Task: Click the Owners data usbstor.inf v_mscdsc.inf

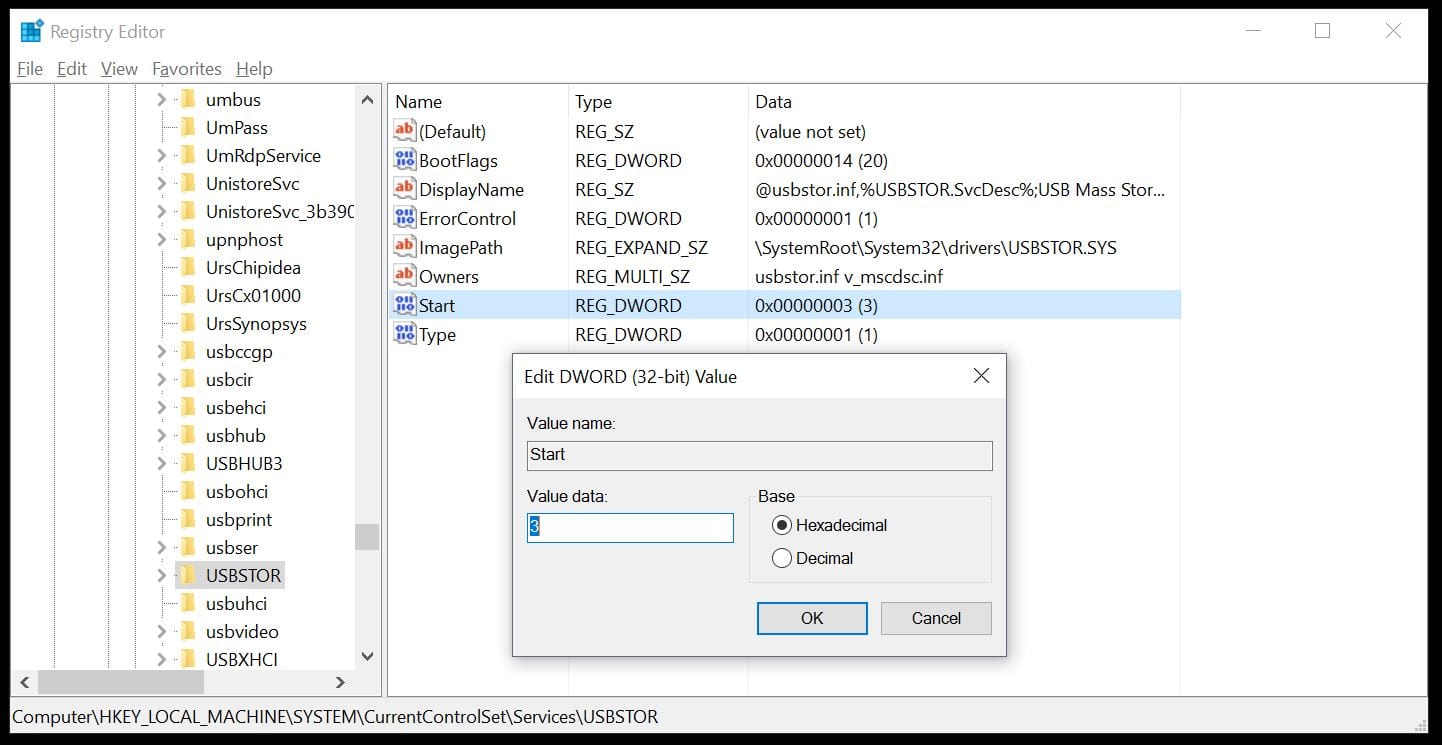Action: click(849, 276)
